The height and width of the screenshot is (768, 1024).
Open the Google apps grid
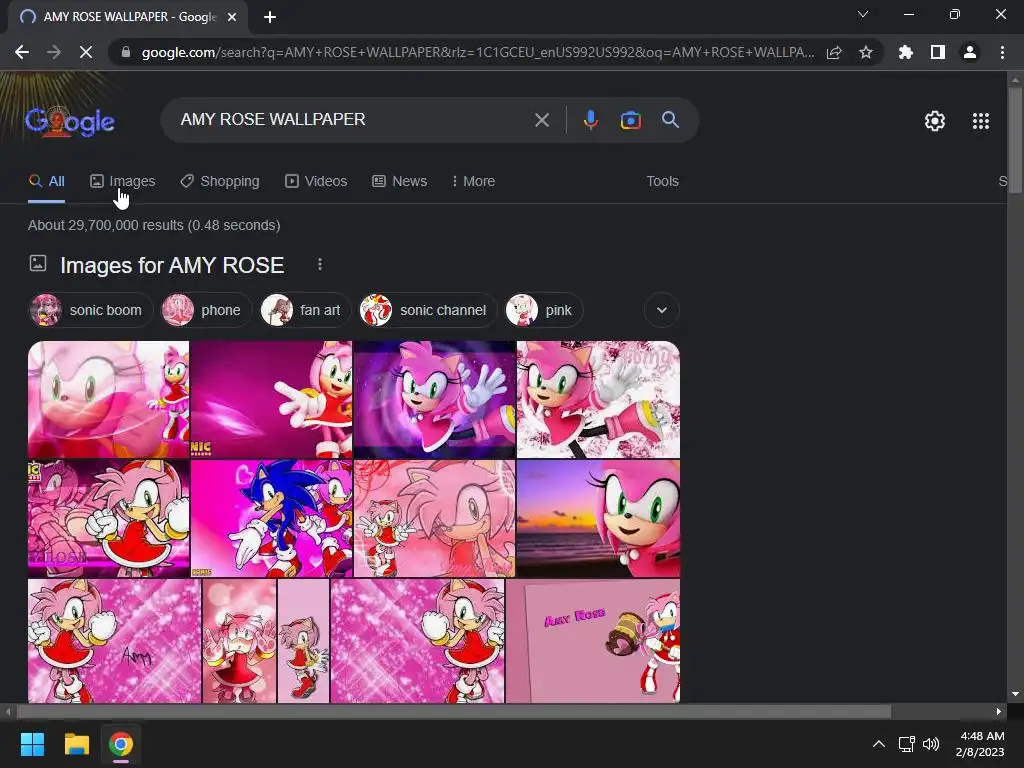980,121
